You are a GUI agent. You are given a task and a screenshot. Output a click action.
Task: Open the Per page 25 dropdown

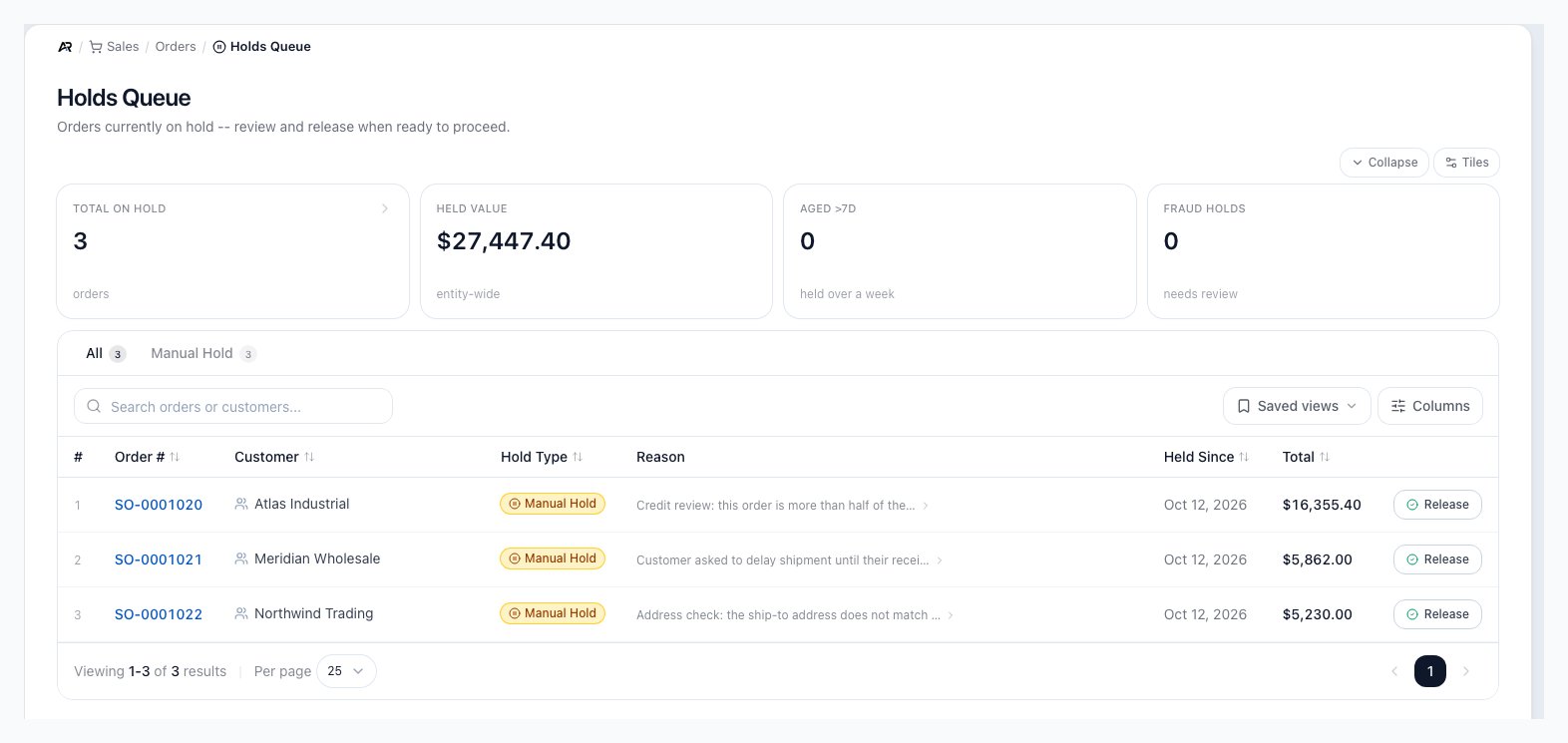[x=346, y=671]
